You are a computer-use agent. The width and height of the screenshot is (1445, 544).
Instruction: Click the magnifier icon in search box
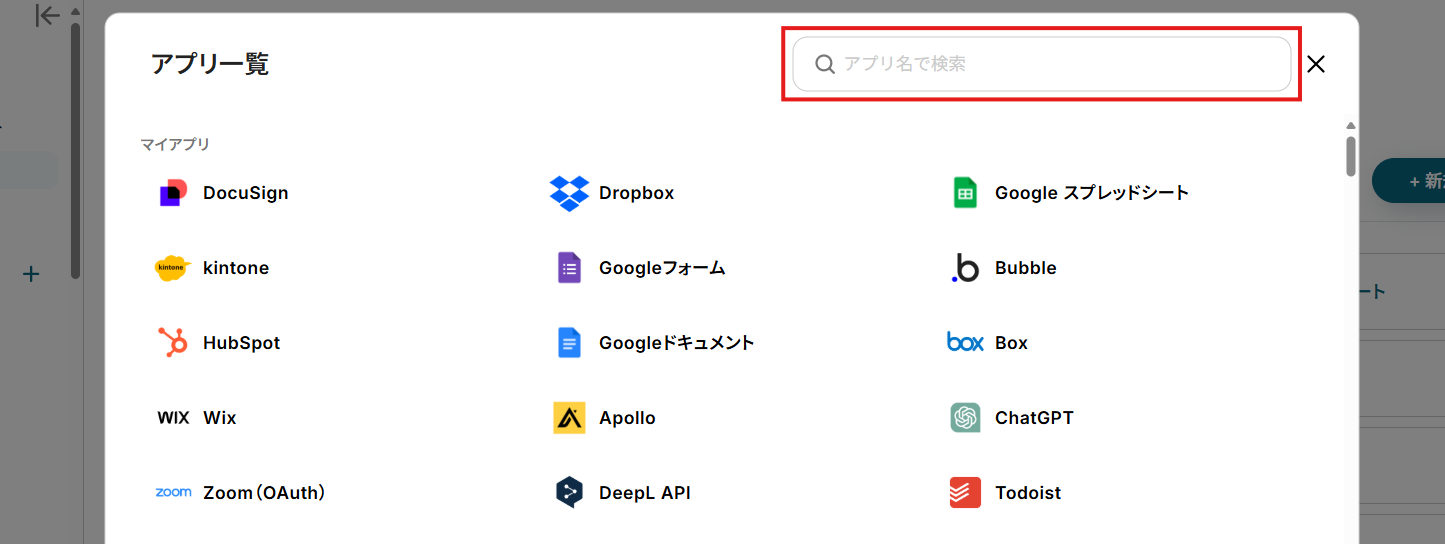point(825,64)
